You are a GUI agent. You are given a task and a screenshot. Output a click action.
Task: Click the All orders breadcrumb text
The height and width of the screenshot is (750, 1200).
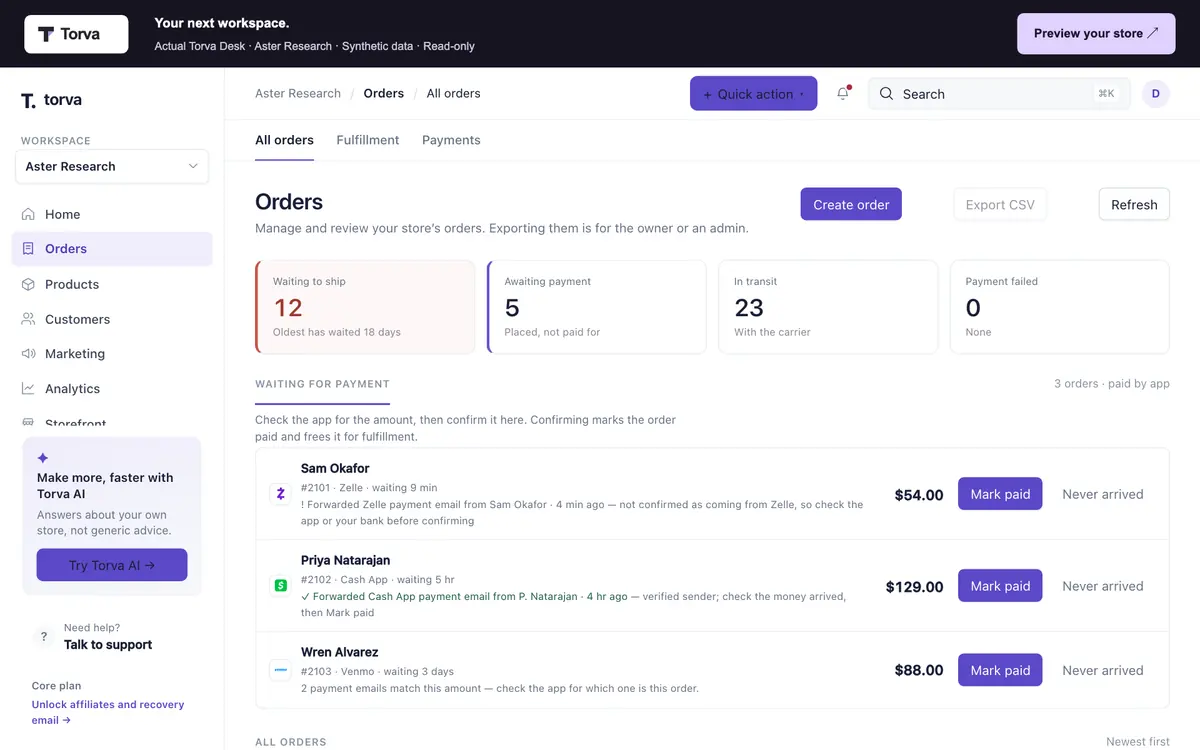(453, 94)
